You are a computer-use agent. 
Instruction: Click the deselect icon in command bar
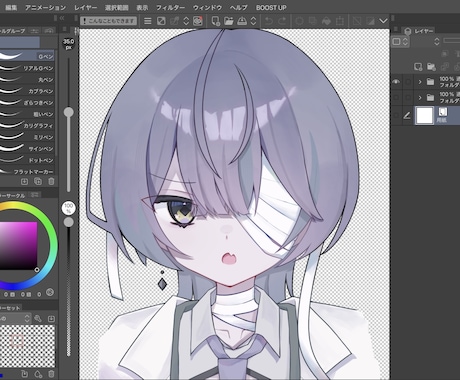coord(357,21)
